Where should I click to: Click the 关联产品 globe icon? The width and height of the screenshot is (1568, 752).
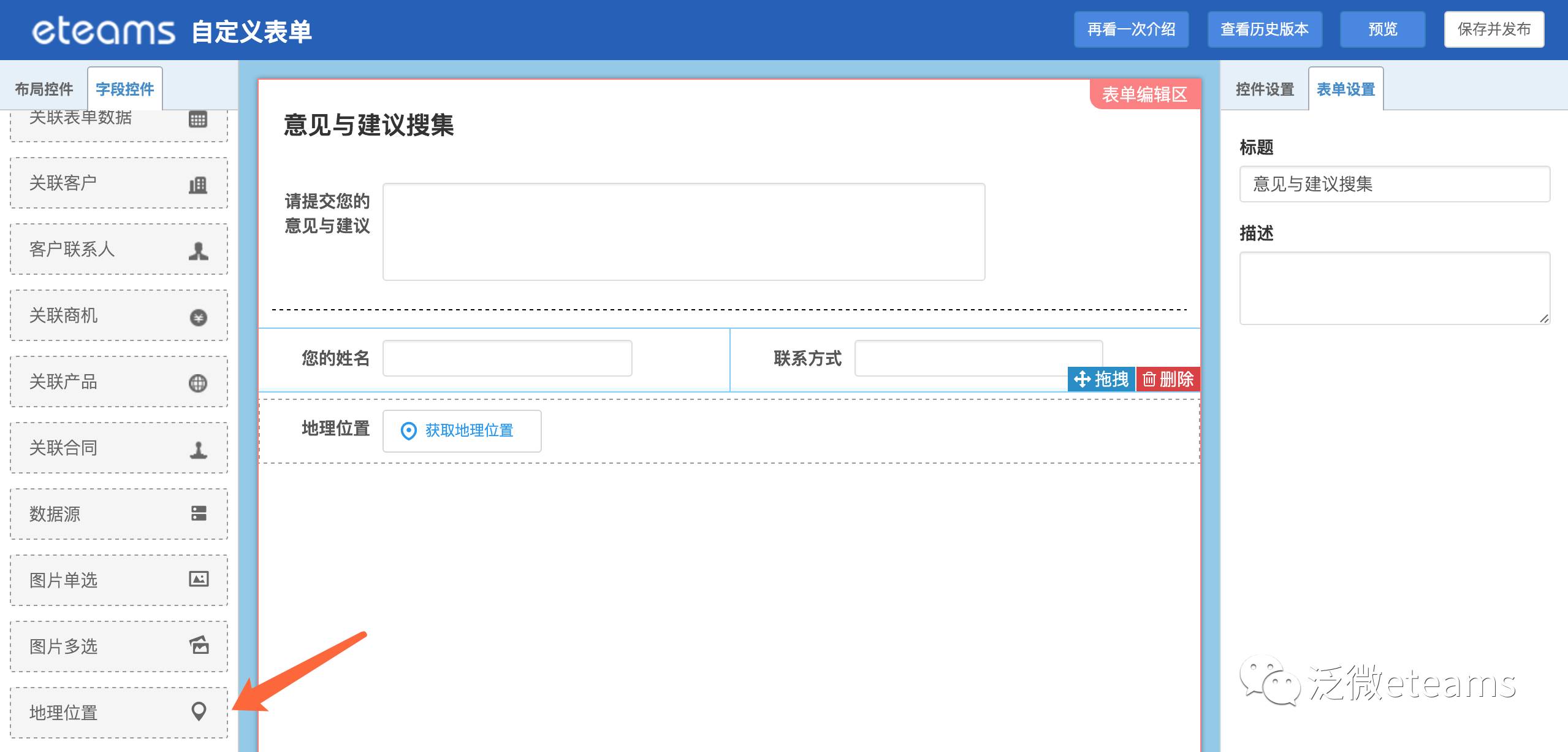click(x=198, y=383)
